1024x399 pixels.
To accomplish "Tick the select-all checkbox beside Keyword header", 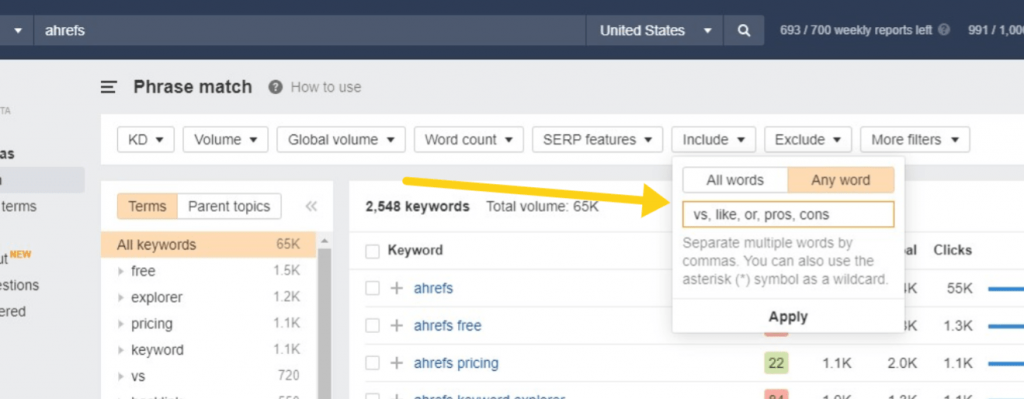I will click(x=372, y=251).
